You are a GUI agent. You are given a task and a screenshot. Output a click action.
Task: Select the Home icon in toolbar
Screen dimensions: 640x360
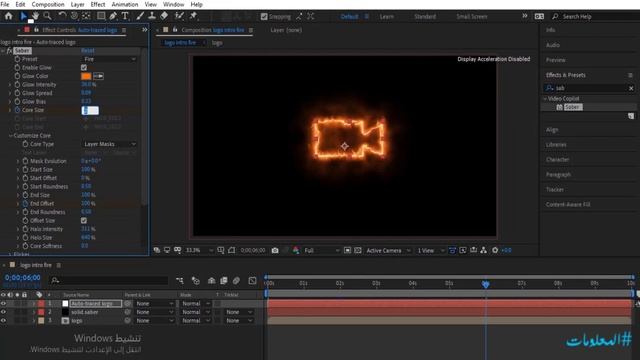(x=9, y=16)
